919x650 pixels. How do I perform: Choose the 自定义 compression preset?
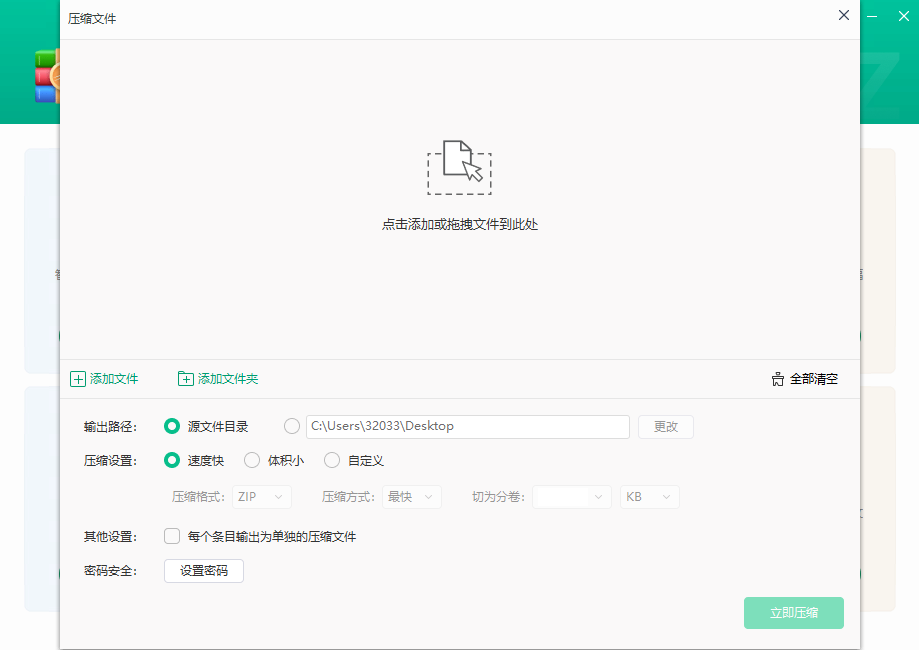331,461
